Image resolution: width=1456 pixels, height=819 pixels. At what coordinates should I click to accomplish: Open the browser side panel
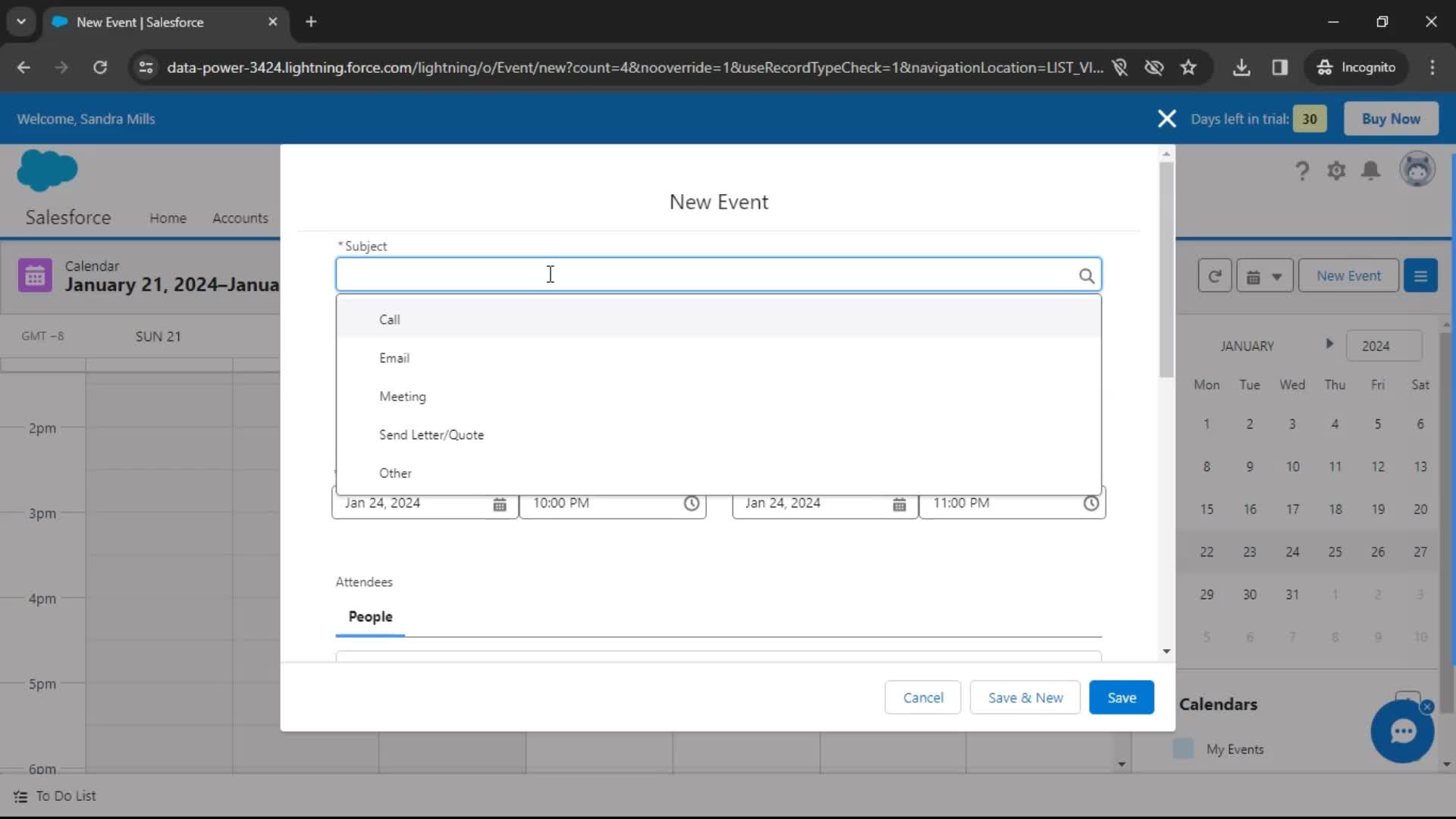1280,67
